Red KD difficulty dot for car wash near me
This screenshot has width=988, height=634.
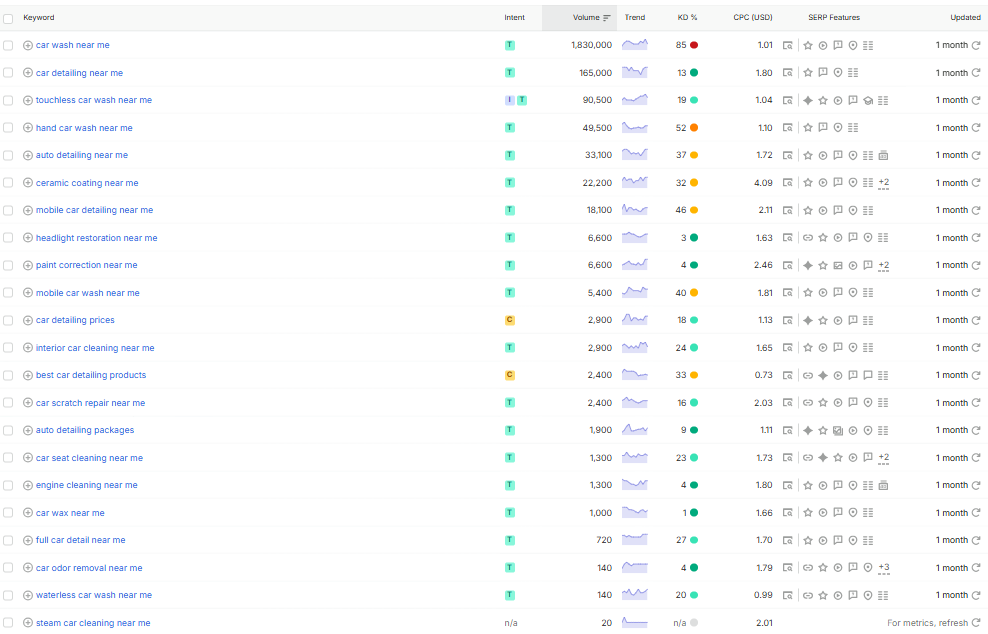(694, 45)
